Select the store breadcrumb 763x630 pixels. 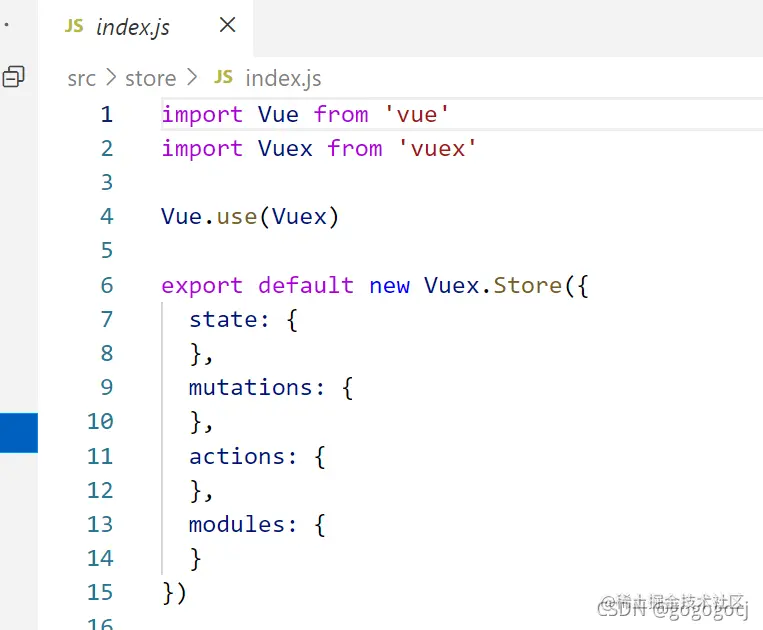[x=150, y=78]
